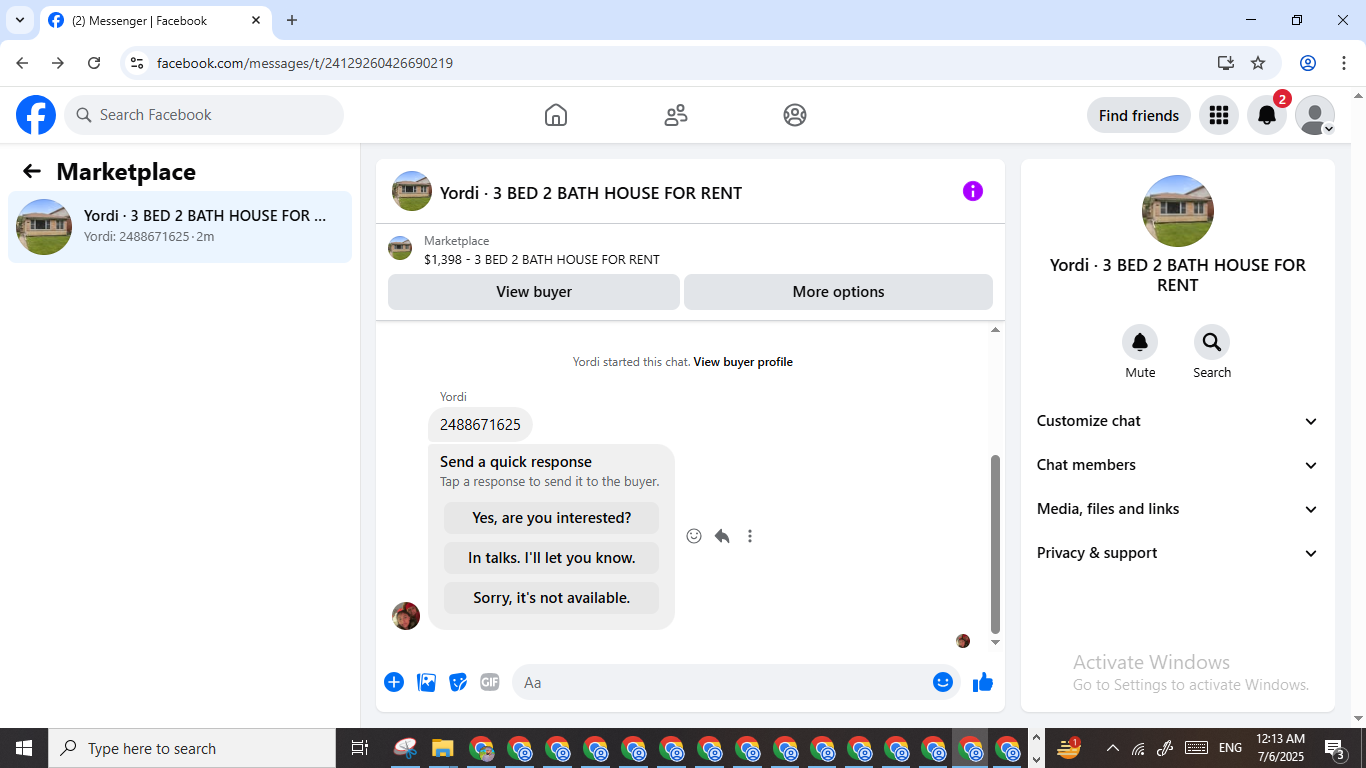Image resolution: width=1366 pixels, height=768 pixels.
Task: Reply to the message with the arrow icon
Action: click(722, 536)
